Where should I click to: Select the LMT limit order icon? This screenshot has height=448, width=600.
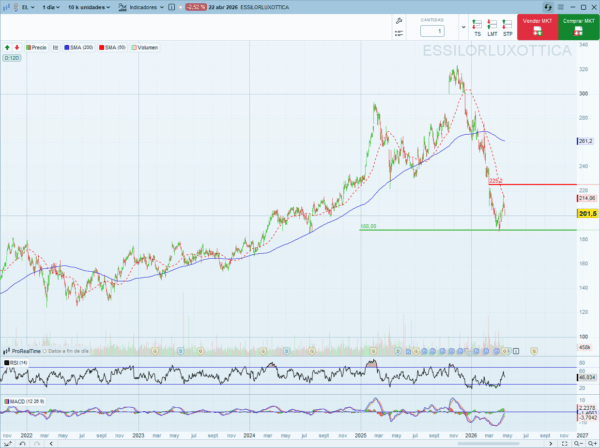coord(492,29)
